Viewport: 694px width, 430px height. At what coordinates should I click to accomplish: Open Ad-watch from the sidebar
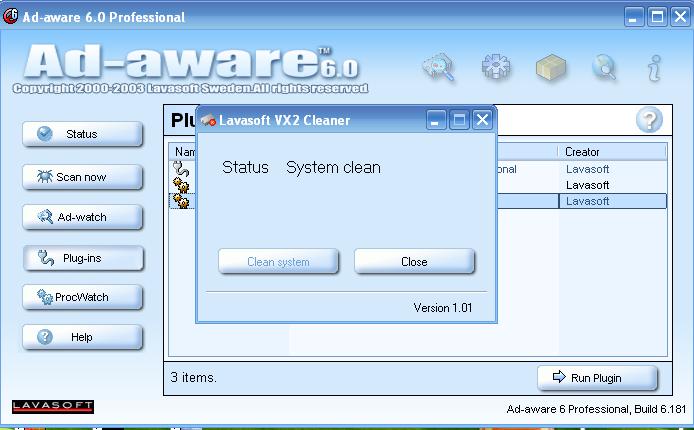(x=83, y=217)
